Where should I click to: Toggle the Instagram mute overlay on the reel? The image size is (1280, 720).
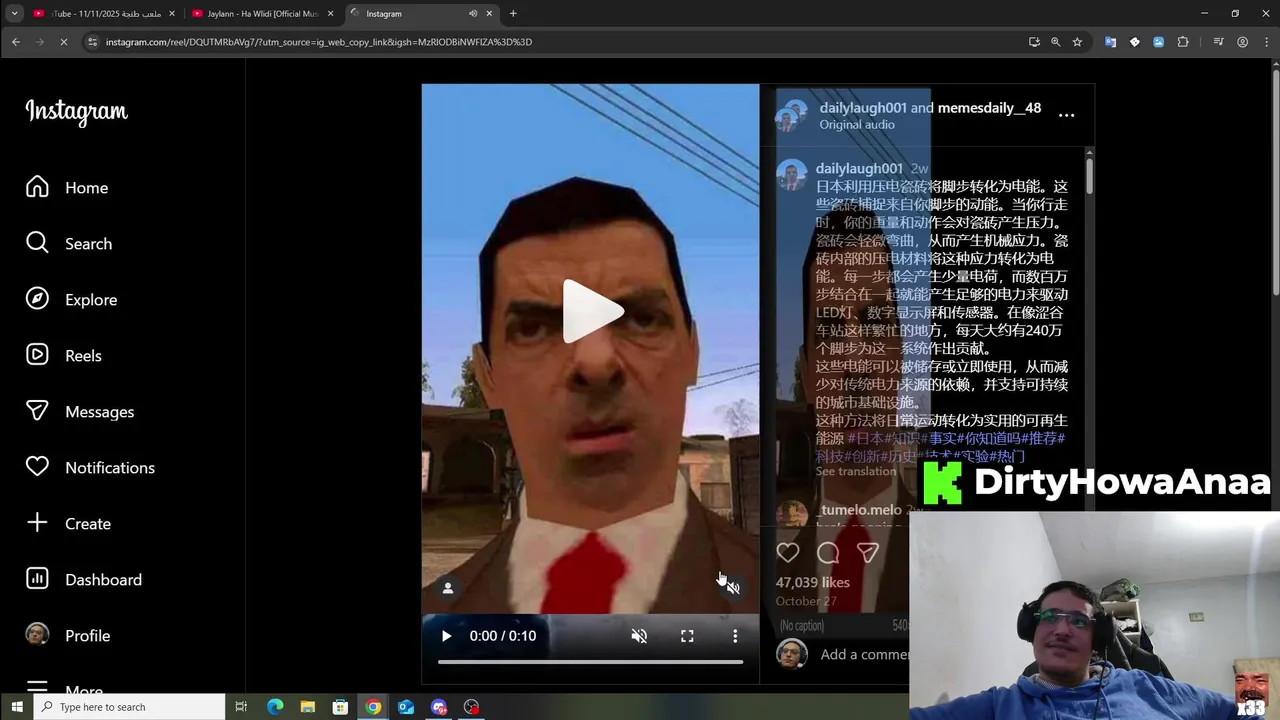tap(733, 588)
